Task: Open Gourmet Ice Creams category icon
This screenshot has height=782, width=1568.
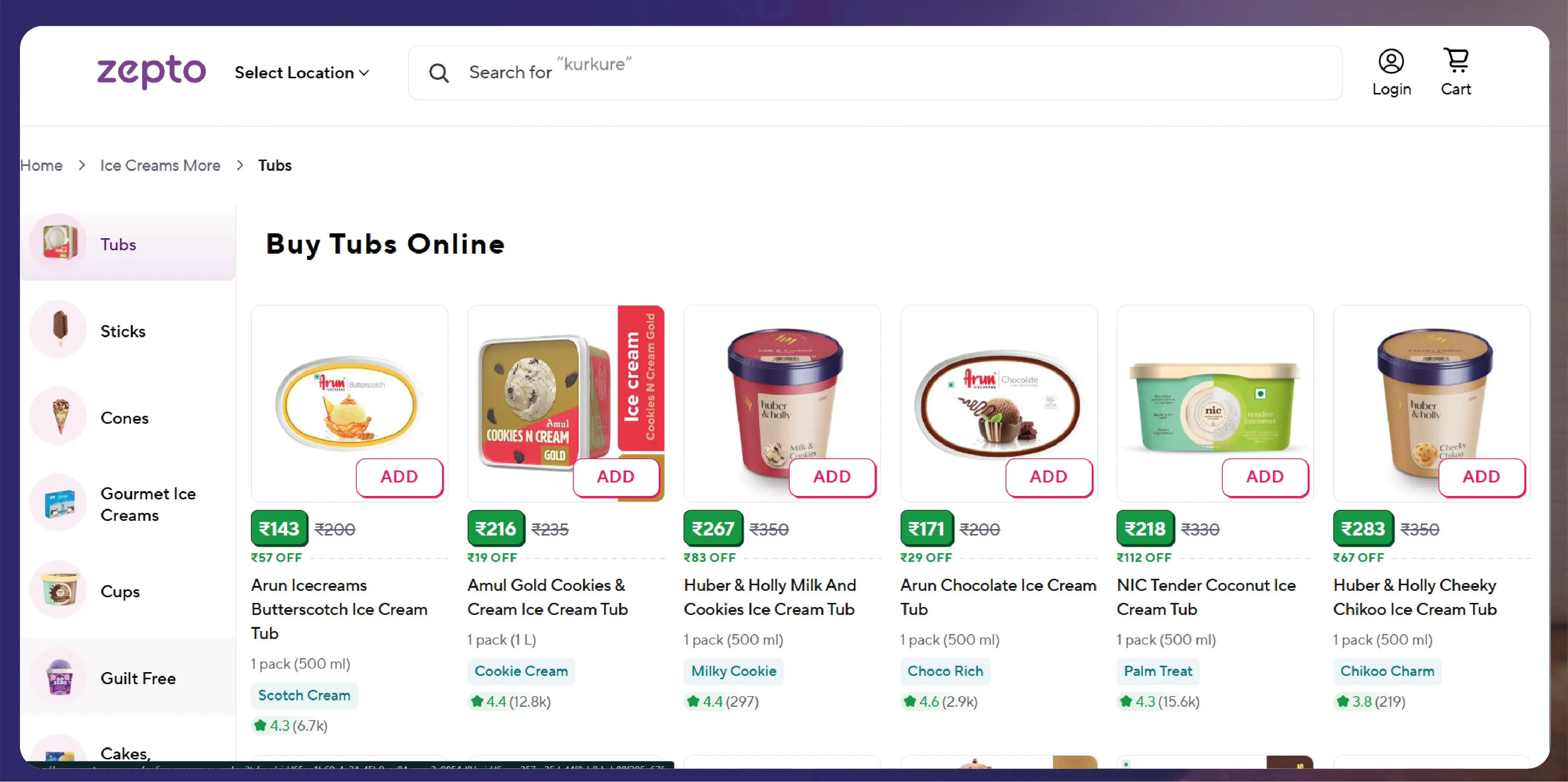Action: tap(59, 504)
